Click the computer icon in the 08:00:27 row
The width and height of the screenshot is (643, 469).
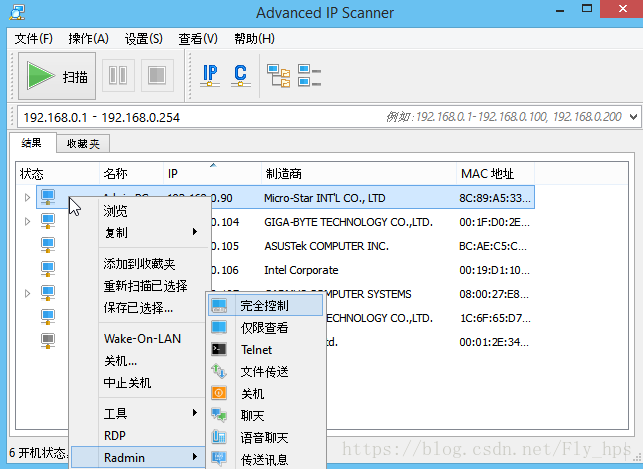tap(48, 293)
